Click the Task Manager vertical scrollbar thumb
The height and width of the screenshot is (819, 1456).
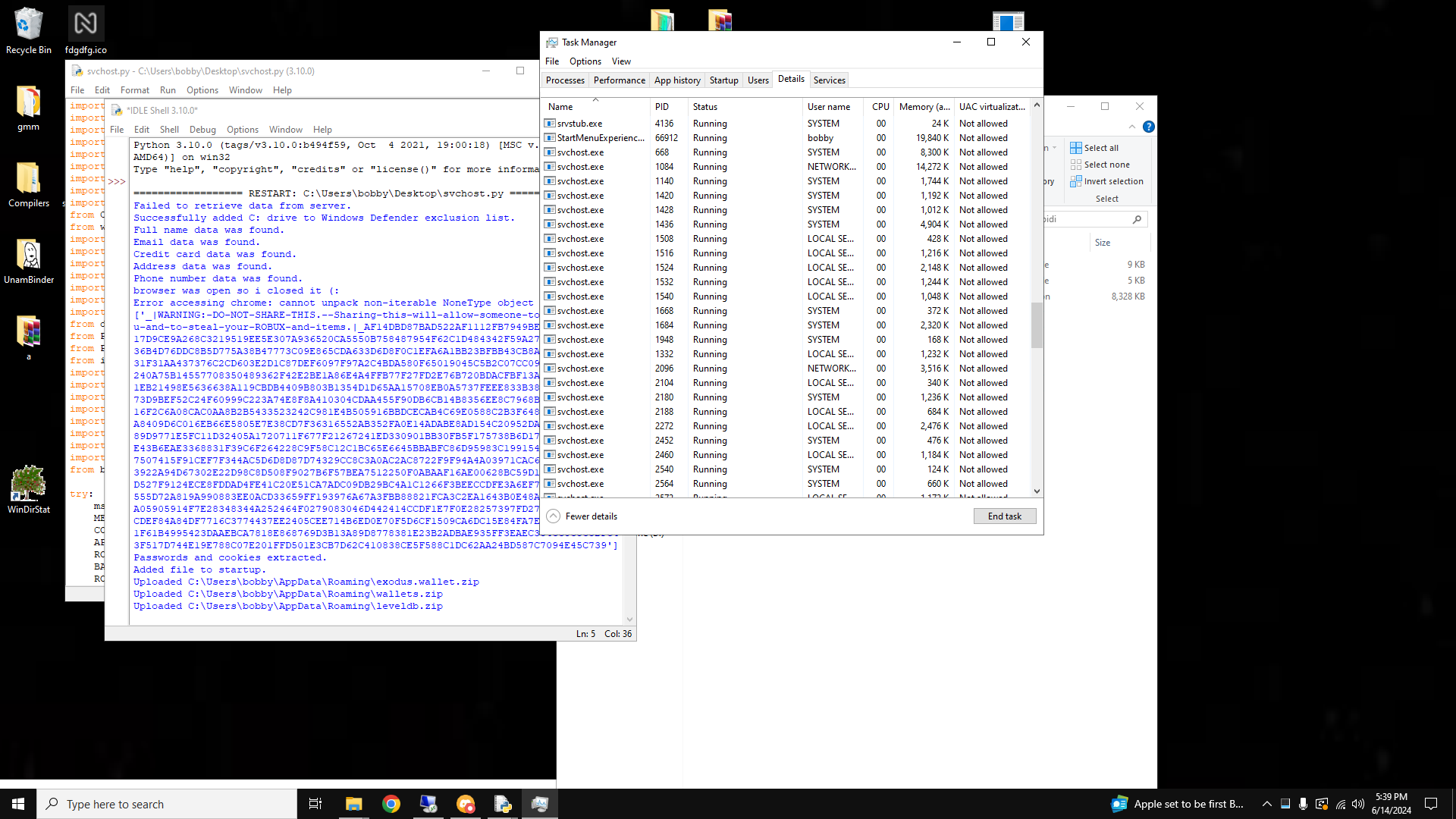1037,325
